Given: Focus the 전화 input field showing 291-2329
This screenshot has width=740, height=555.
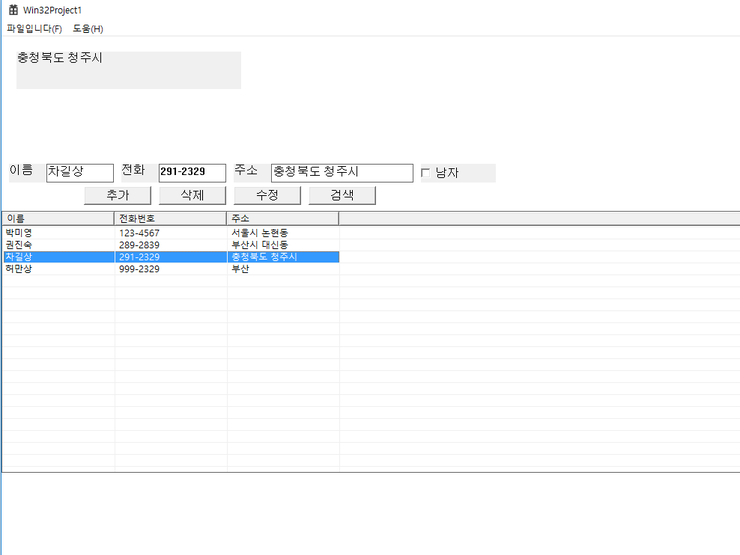Looking at the screenshot, I should pos(192,173).
